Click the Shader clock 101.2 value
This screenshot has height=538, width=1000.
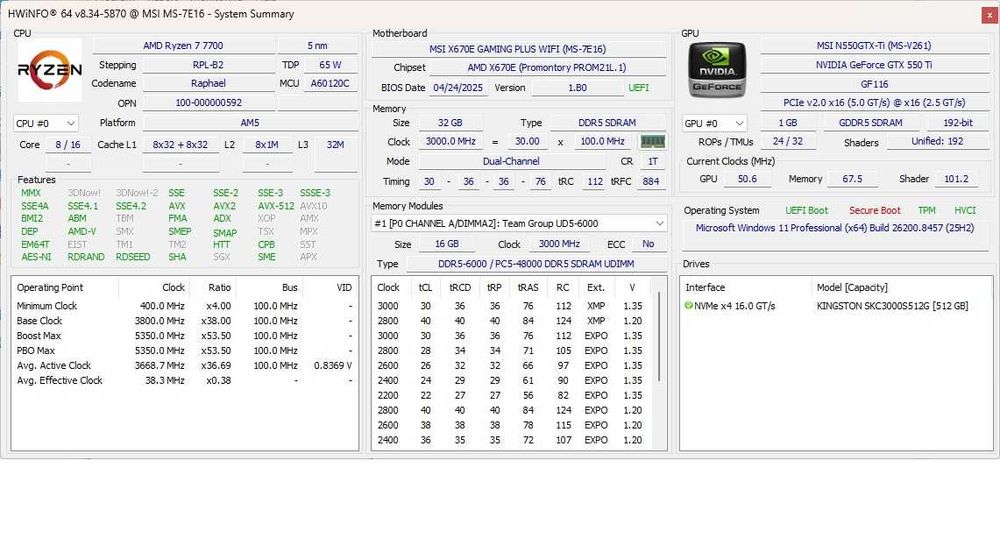click(x=956, y=179)
